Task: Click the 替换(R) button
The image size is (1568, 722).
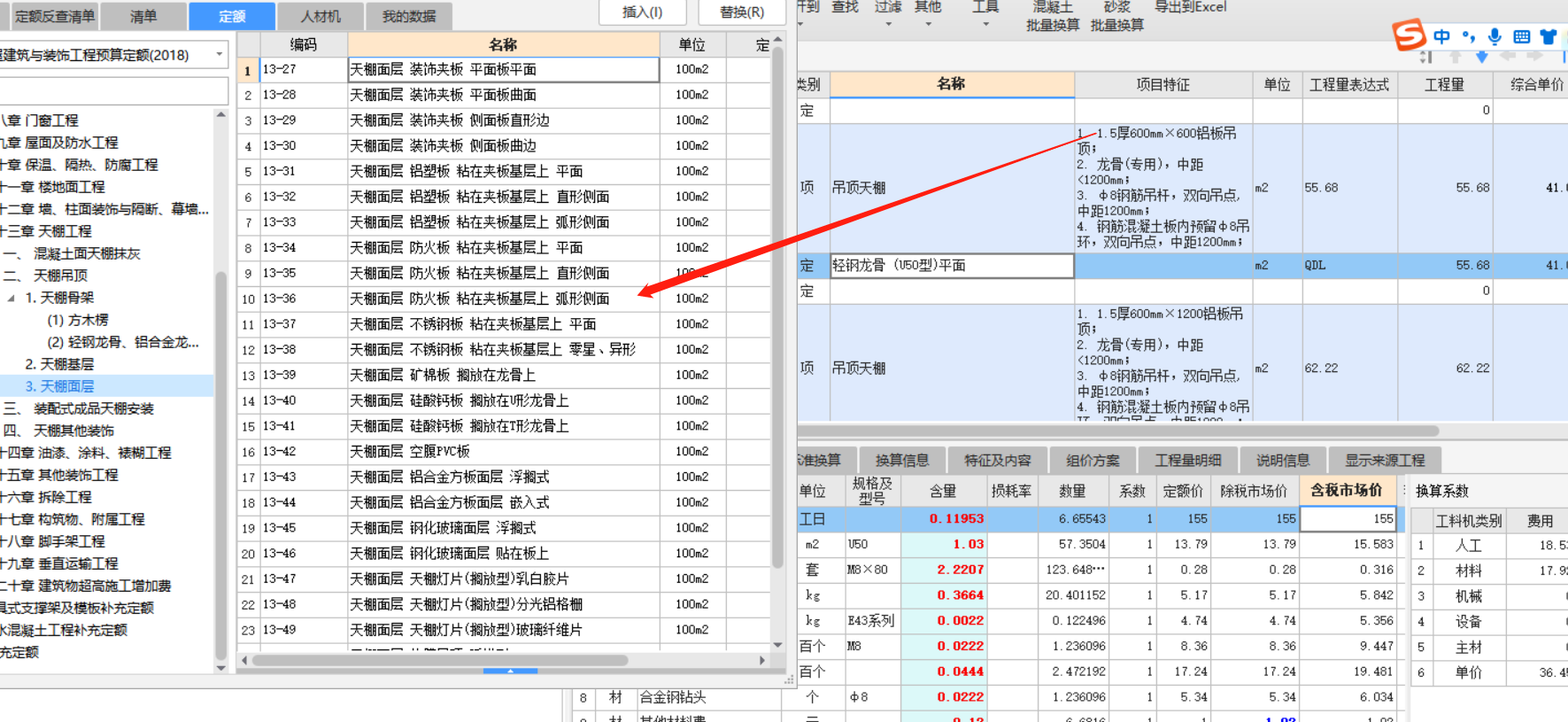Action: coord(742,12)
